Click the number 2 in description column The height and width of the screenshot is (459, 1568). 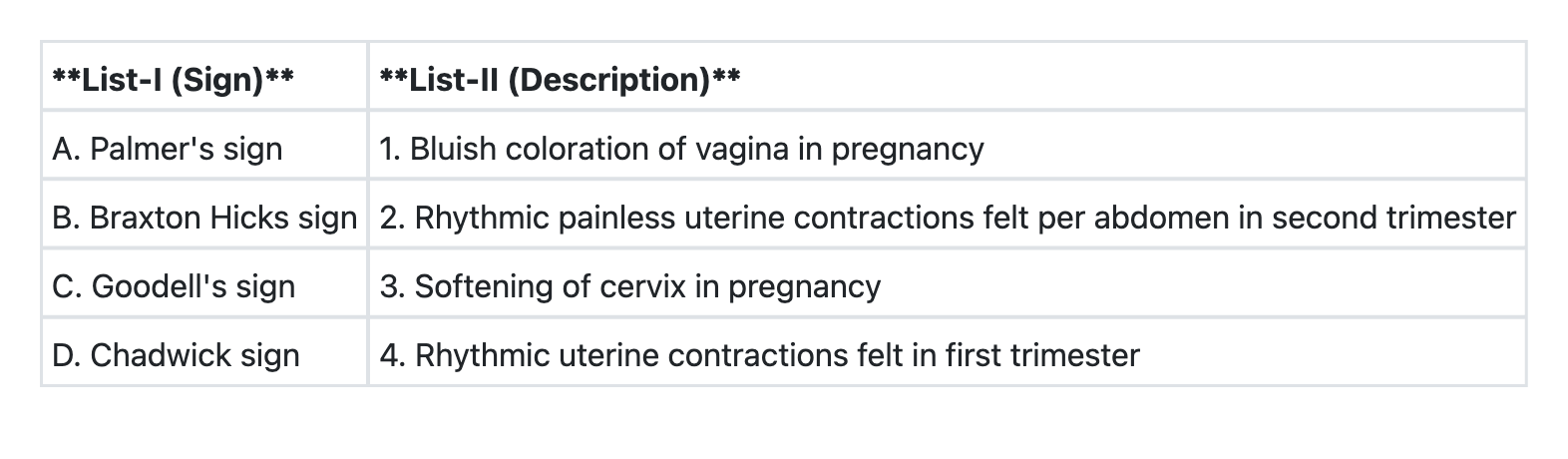[x=389, y=218]
